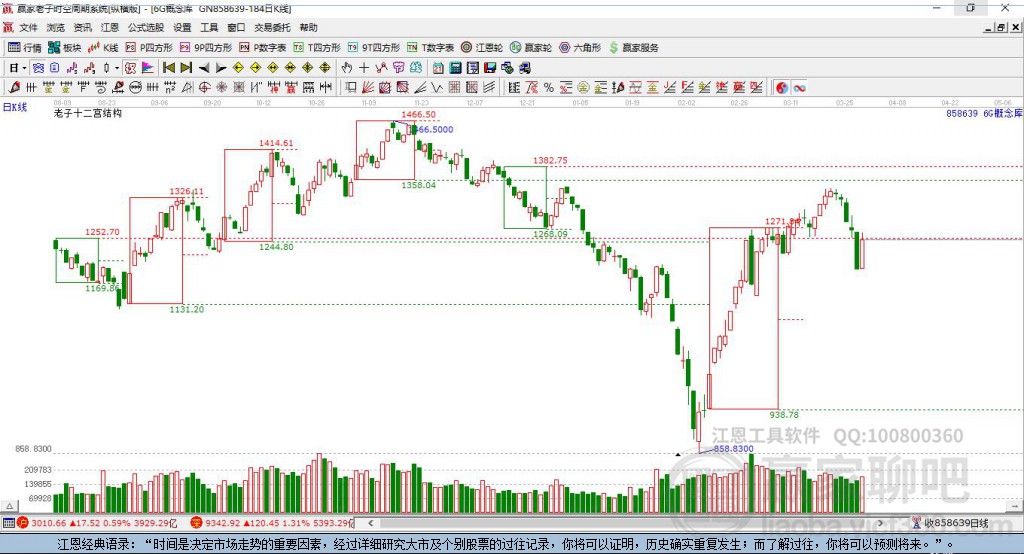The image size is (1024, 554).
Task: Open the 资讯 menu
Action: tap(82, 27)
